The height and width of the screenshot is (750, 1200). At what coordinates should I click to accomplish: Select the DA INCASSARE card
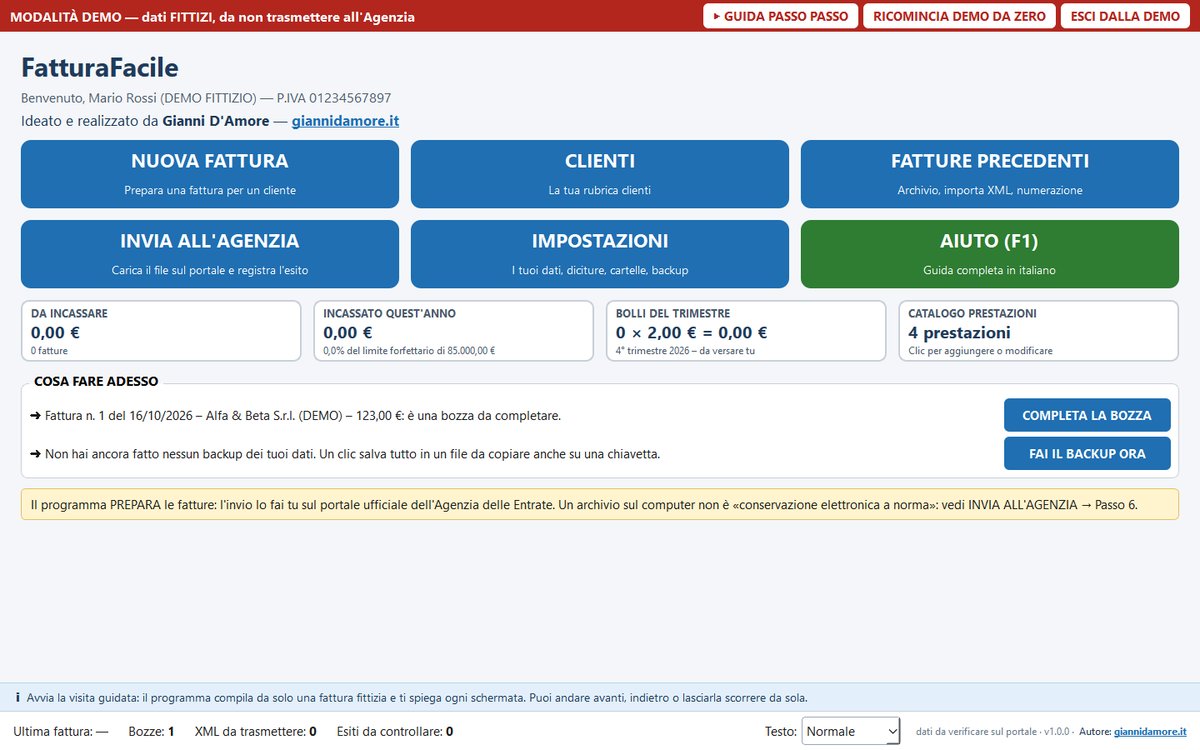[x=161, y=331]
